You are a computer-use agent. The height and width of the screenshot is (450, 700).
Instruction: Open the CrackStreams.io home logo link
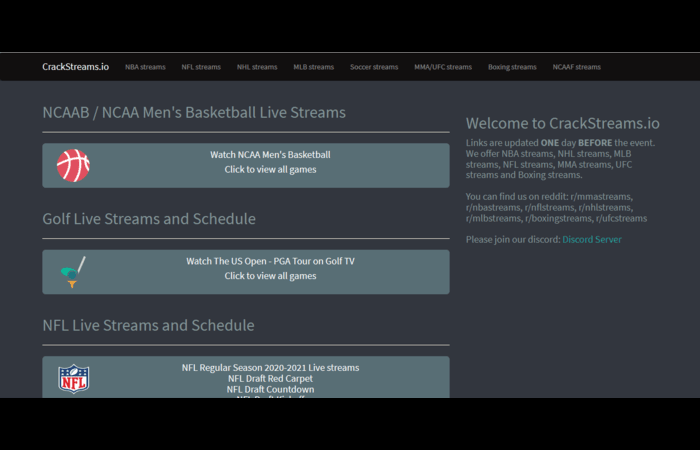[75, 67]
